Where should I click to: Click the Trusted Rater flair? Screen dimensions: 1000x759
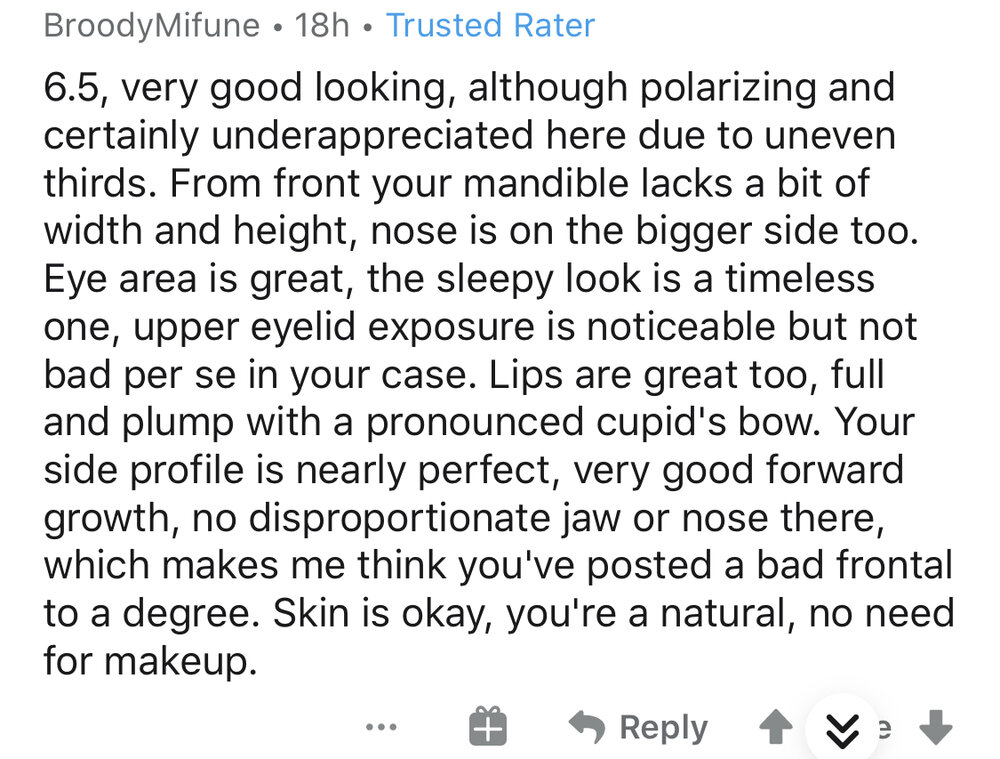490,26
